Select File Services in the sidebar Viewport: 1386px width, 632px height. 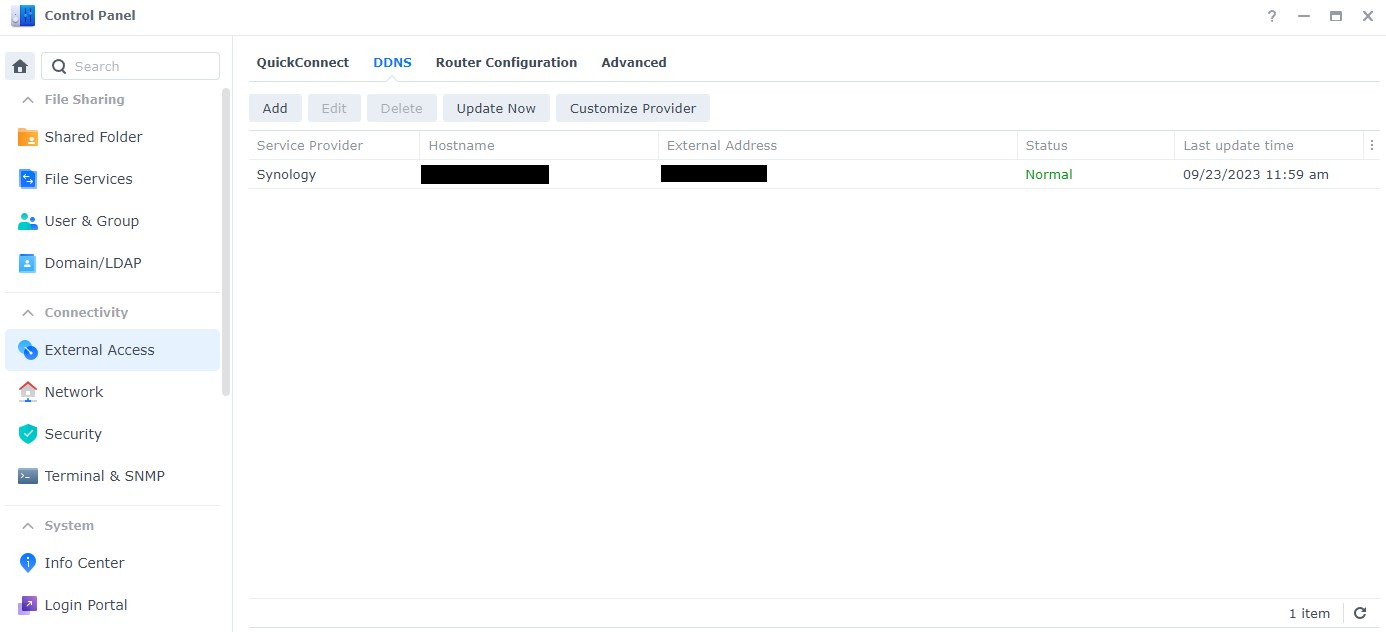click(88, 179)
